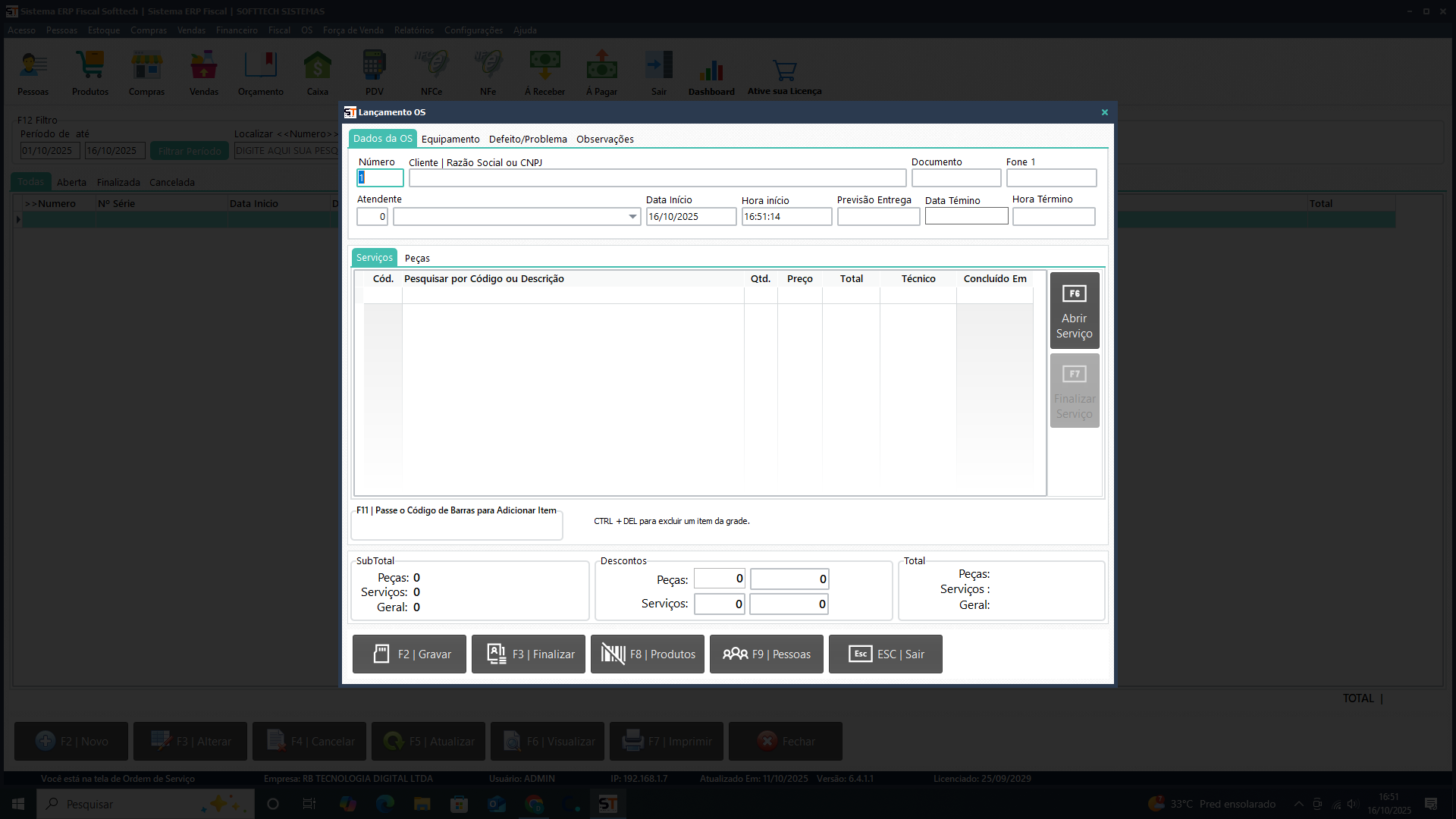The height and width of the screenshot is (819, 1456).
Task: Expand the Atendente dropdown list
Action: coord(632,217)
